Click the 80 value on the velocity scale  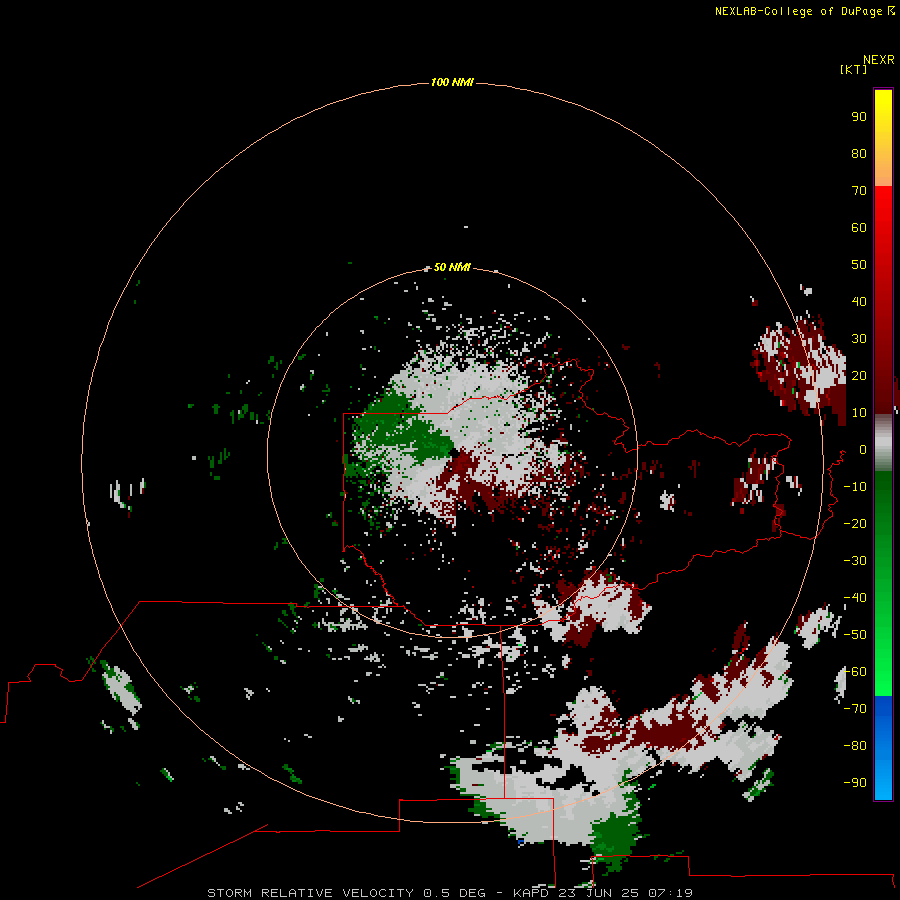(x=859, y=154)
